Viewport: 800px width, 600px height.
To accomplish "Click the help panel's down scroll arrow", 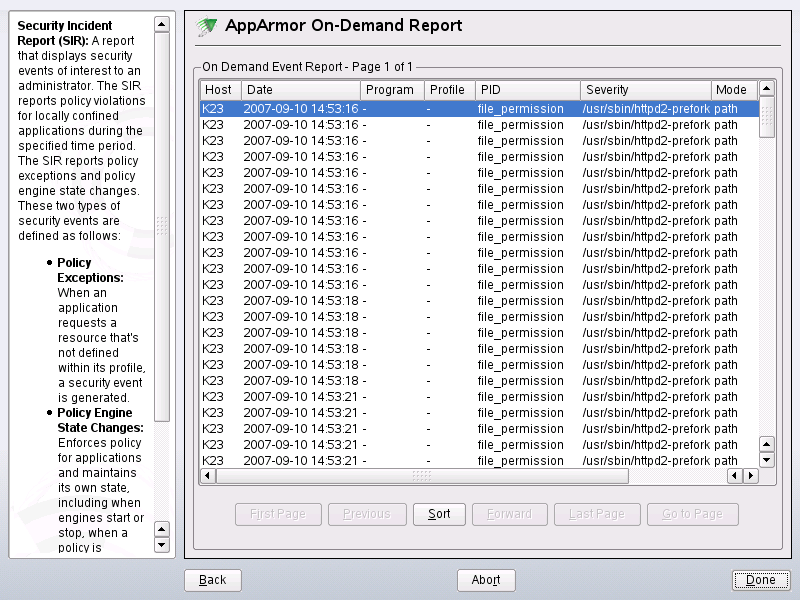I will tap(160, 545).
